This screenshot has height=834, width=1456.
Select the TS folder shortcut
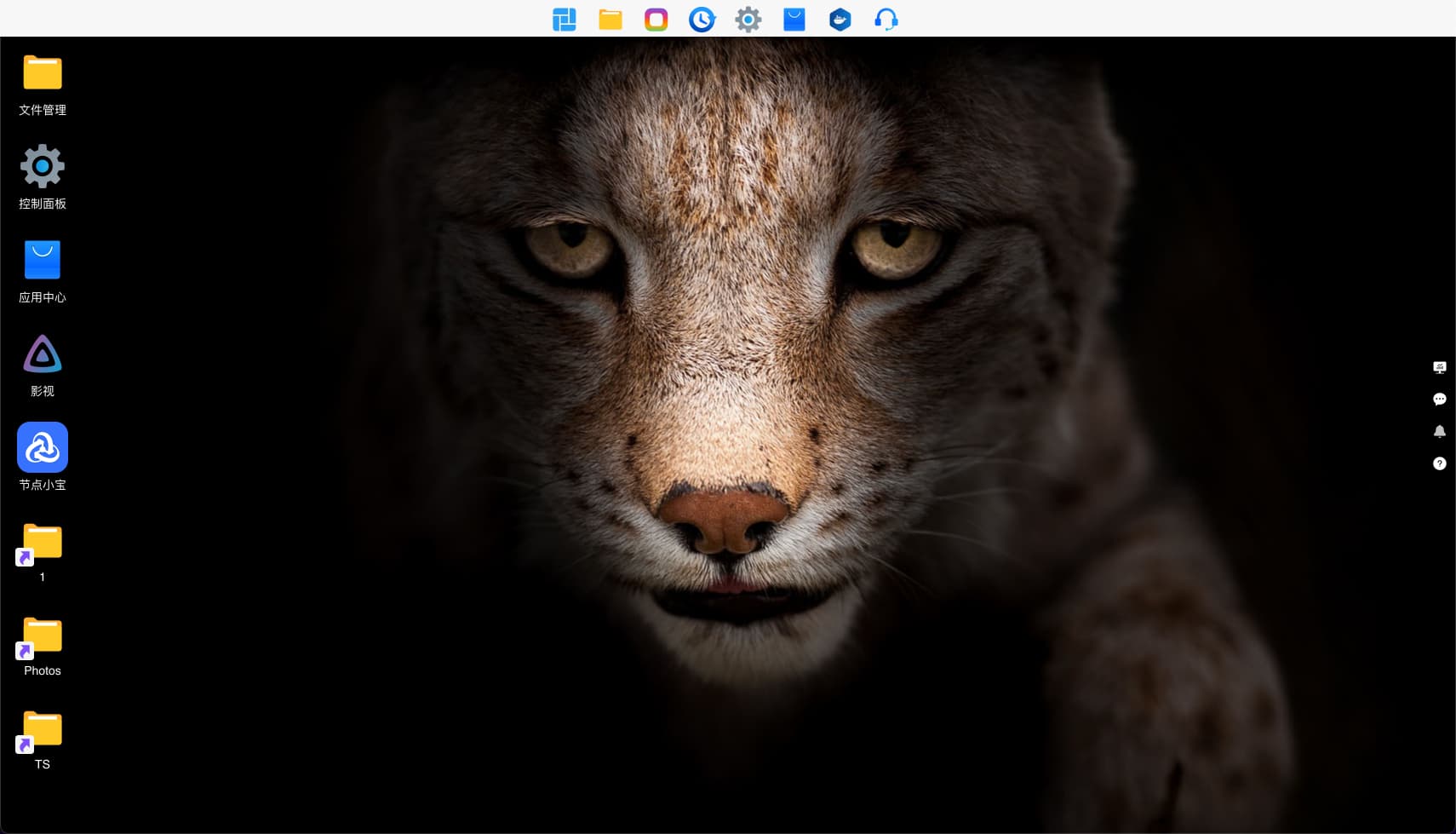point(43,739)
